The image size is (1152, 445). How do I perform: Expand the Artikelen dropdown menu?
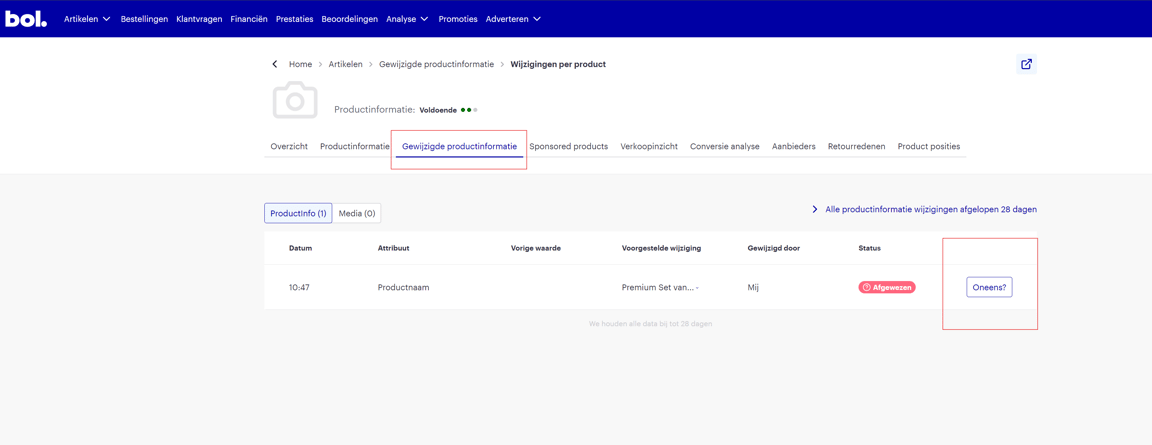[87, 19]
